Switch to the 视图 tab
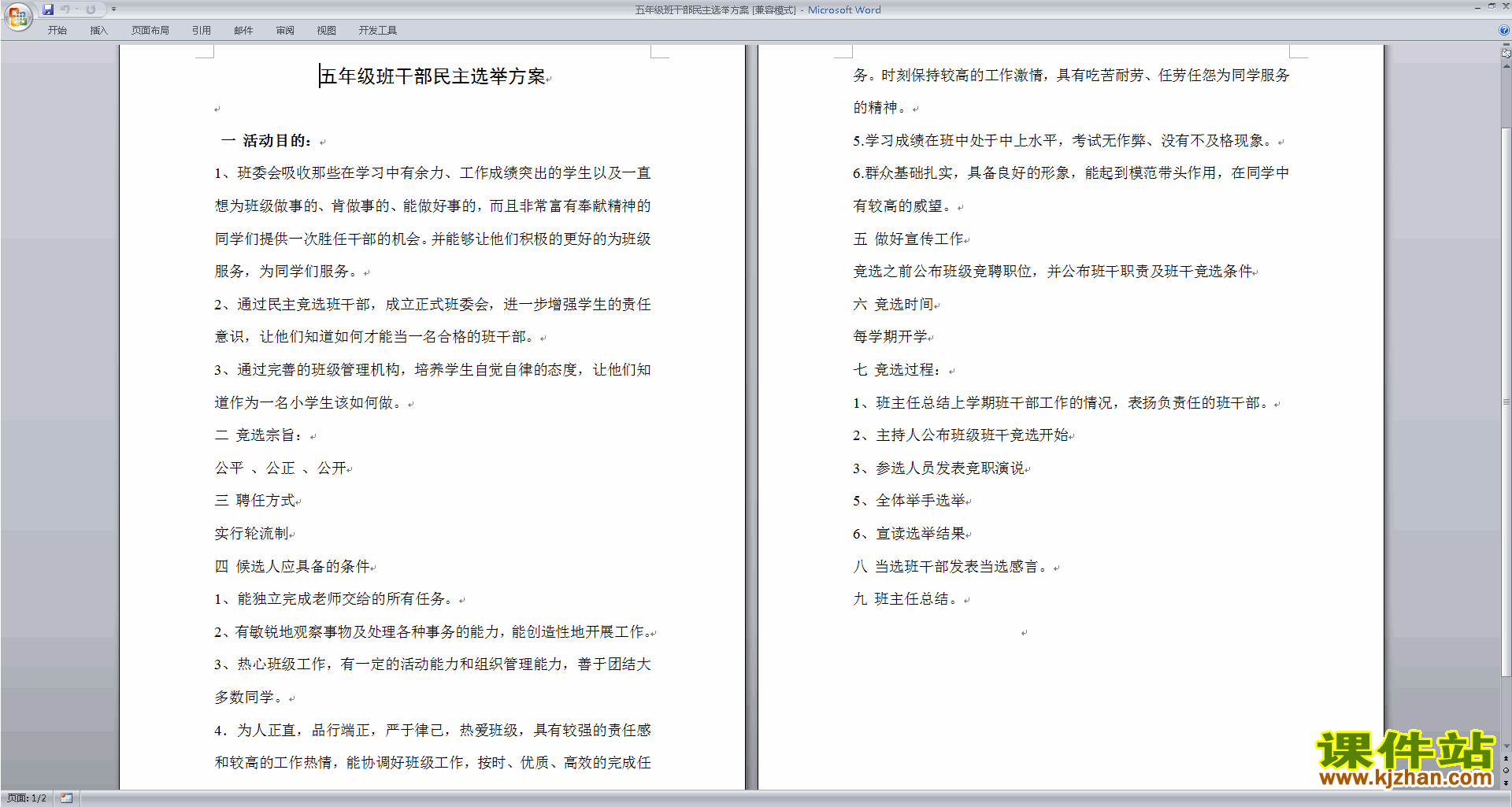Image resolution: width=1512 pixels, height=807 pixels. click(326, 30)
